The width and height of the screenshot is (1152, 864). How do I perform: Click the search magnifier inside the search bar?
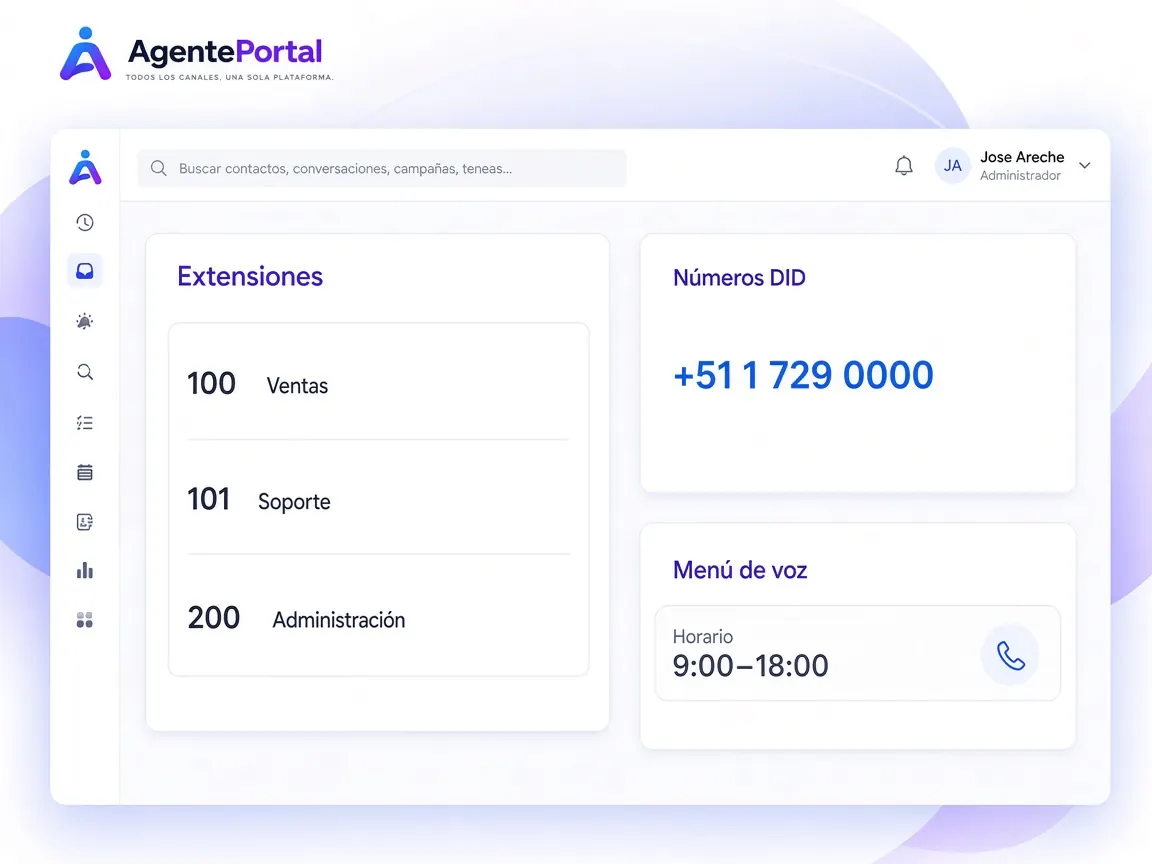(159, 168)
